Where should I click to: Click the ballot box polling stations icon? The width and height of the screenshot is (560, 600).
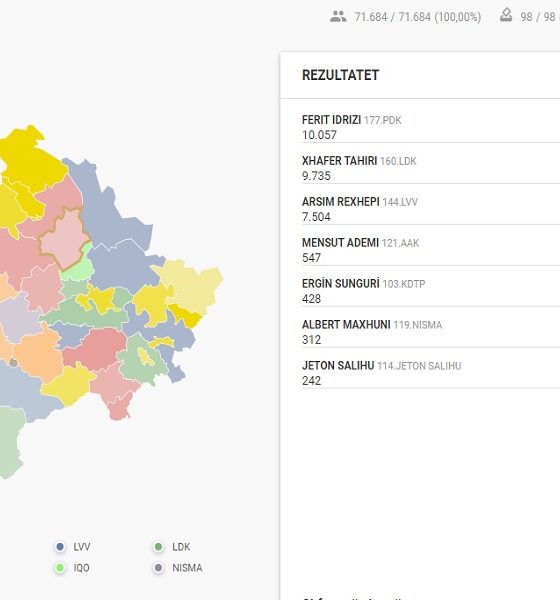(506, 15)
